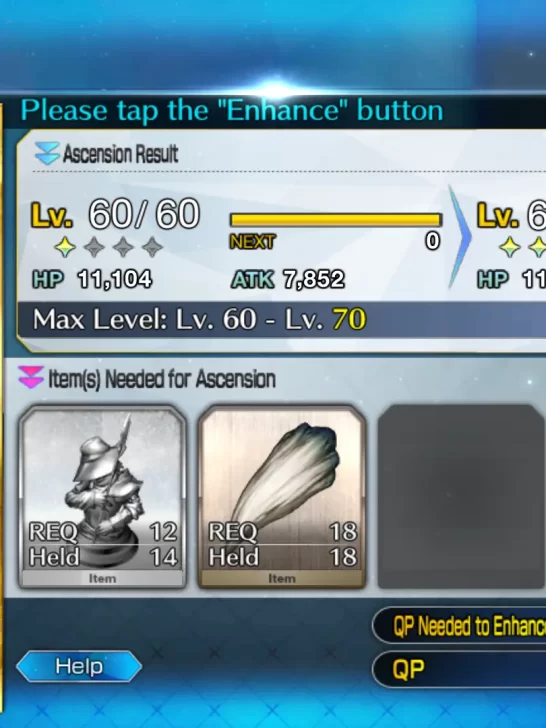
Task: Click the NEXT label under experience bar
Action: tap(253, 241)
